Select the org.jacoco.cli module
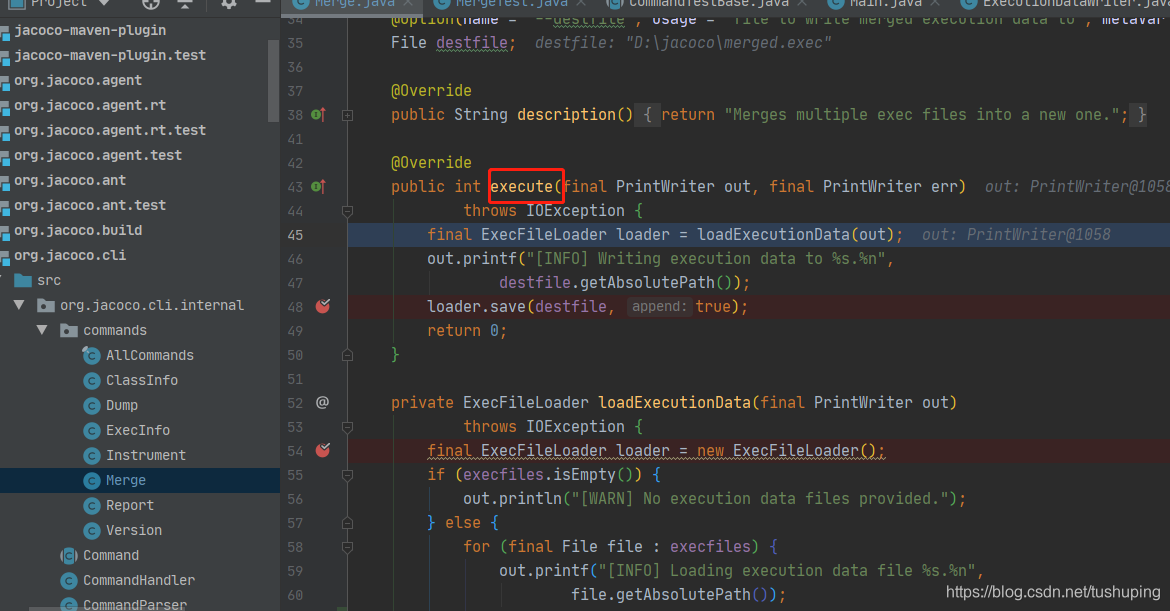1170x611 pixels. pos(70,255)
